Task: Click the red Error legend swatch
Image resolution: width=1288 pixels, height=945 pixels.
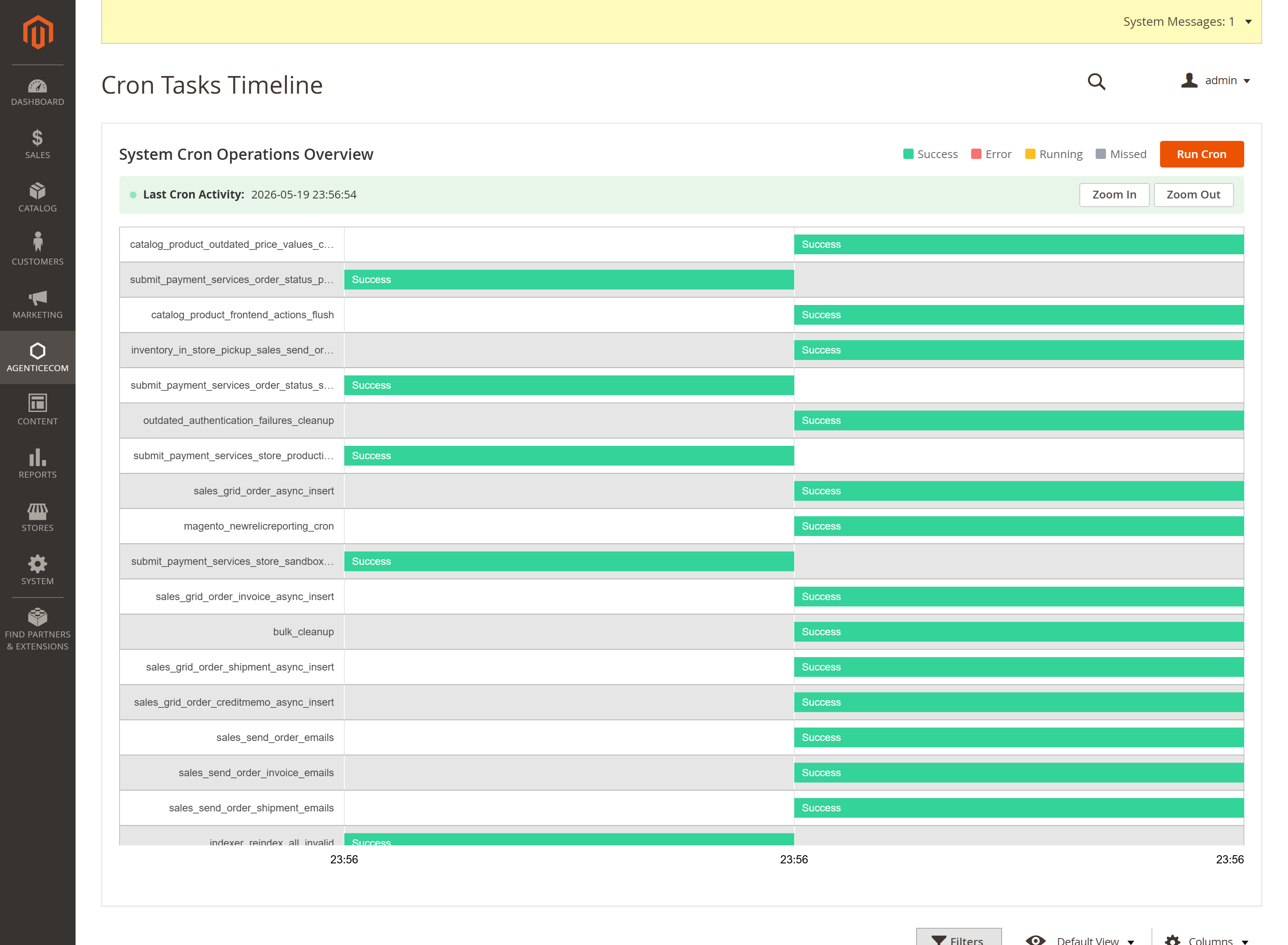Action: (x=976, y=154)
